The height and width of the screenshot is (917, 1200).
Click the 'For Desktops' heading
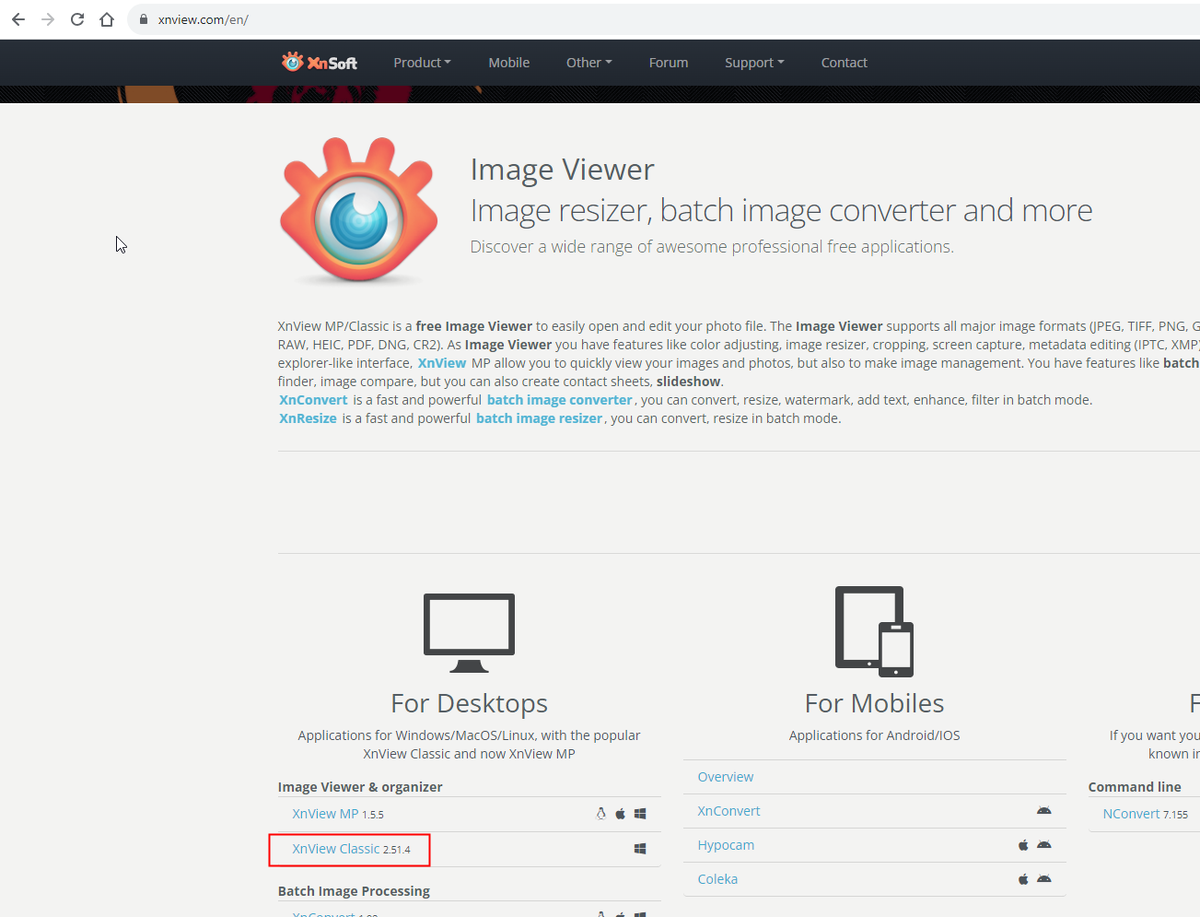tap(469, 703)
